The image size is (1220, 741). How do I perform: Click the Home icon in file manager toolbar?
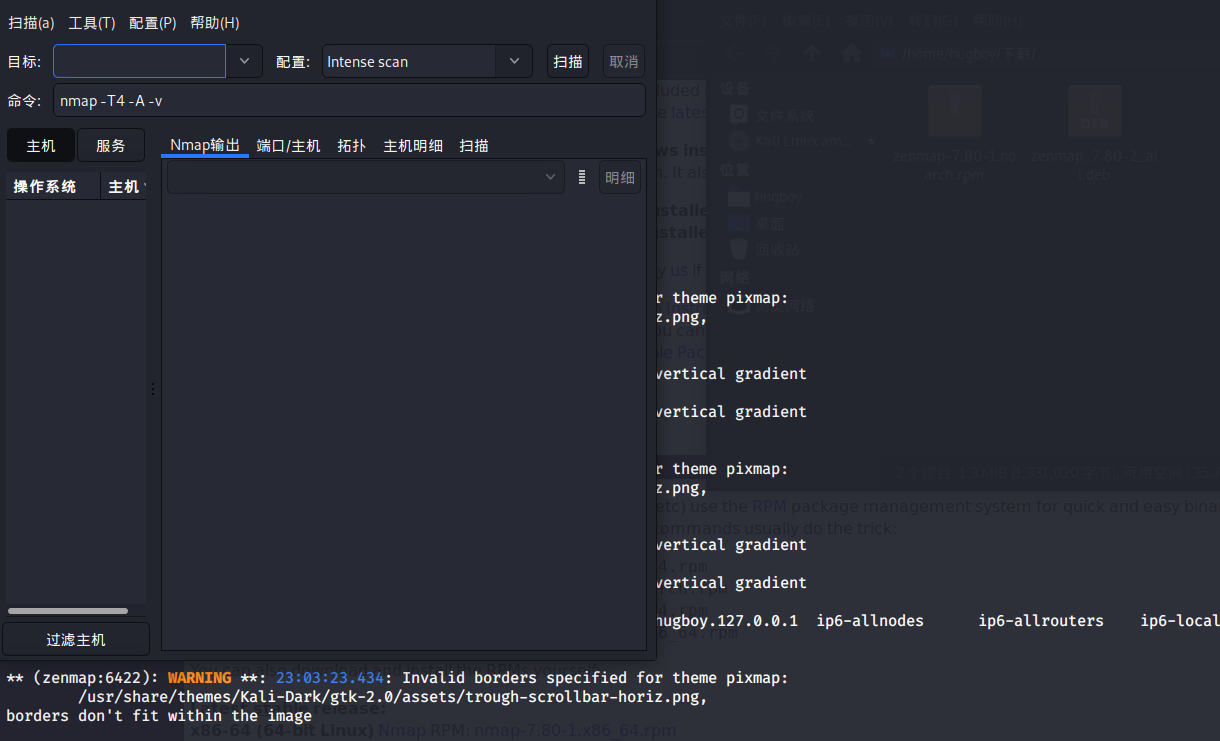point(851,53)
